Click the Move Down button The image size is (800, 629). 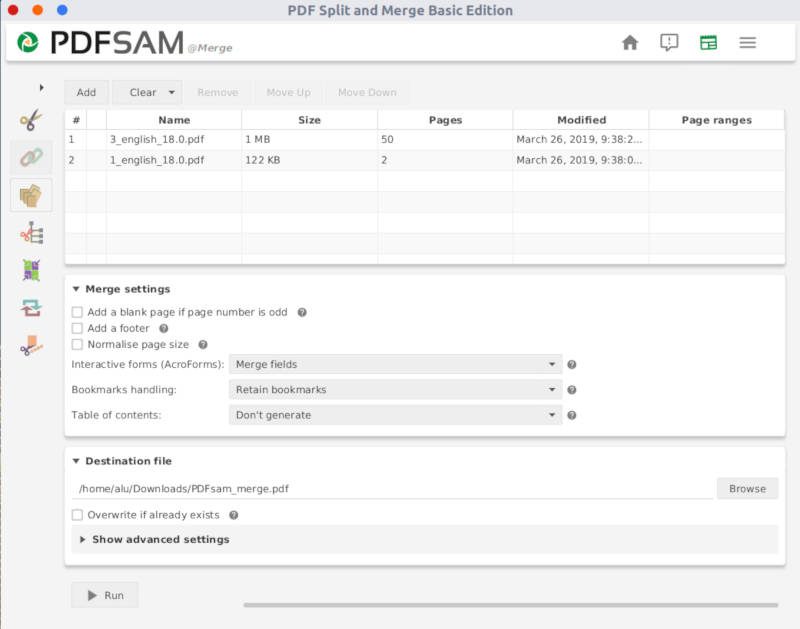coord(367,92)
